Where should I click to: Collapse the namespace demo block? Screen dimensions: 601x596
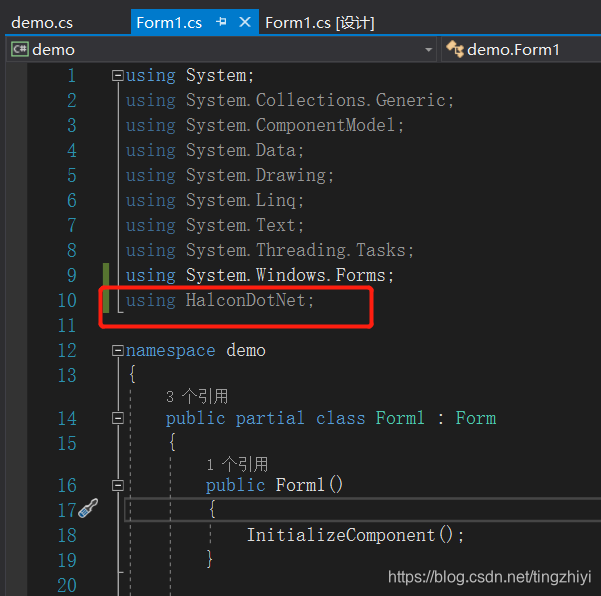click(117, 350)
